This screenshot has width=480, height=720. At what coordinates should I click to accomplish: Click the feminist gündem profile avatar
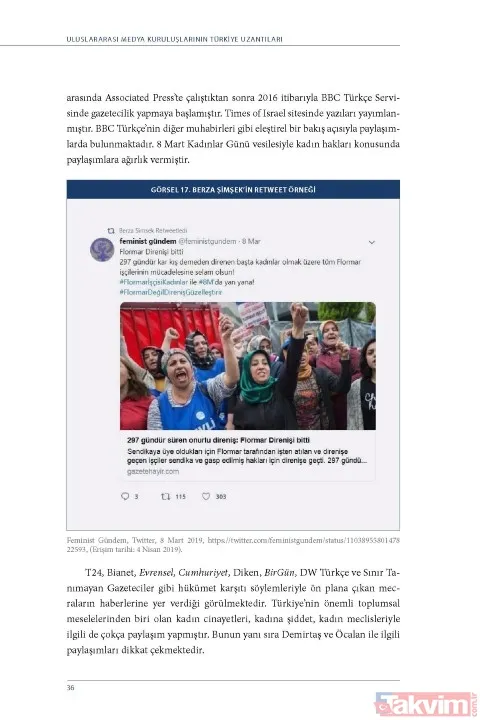point(102,250)
